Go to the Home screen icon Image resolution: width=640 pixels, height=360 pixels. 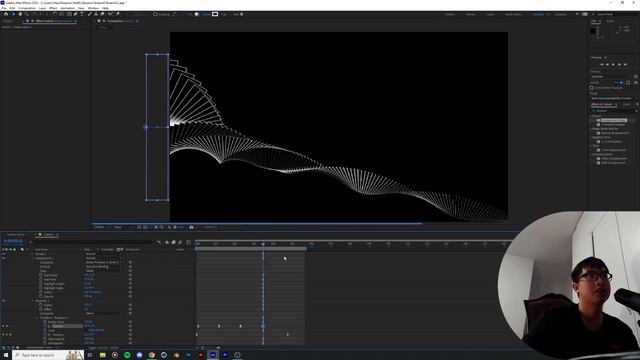pyautogui.click(x=6, y=14)
